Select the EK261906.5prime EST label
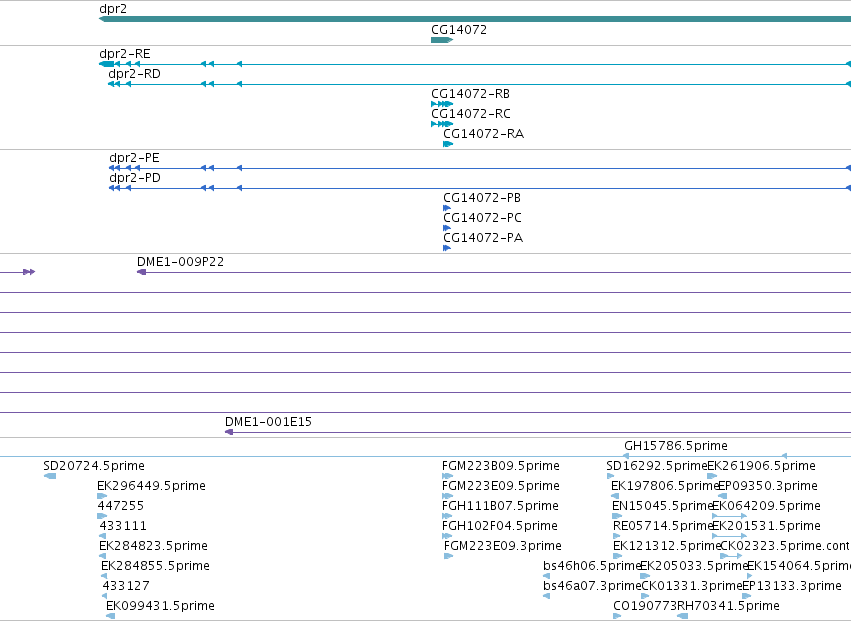 761,466
